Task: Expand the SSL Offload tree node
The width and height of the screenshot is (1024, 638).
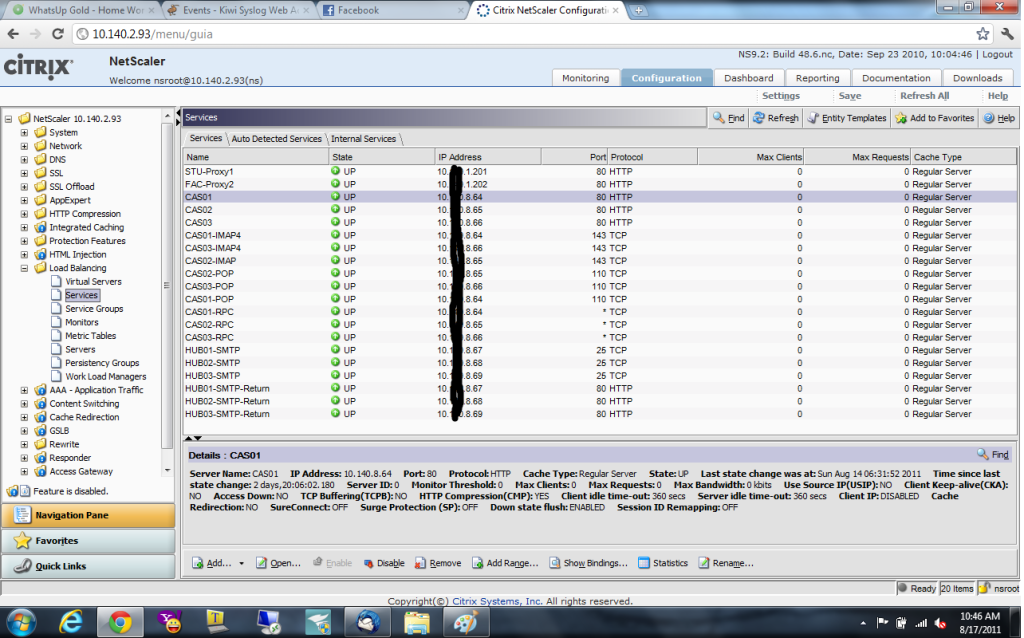Action: click(x=24, y=186)
